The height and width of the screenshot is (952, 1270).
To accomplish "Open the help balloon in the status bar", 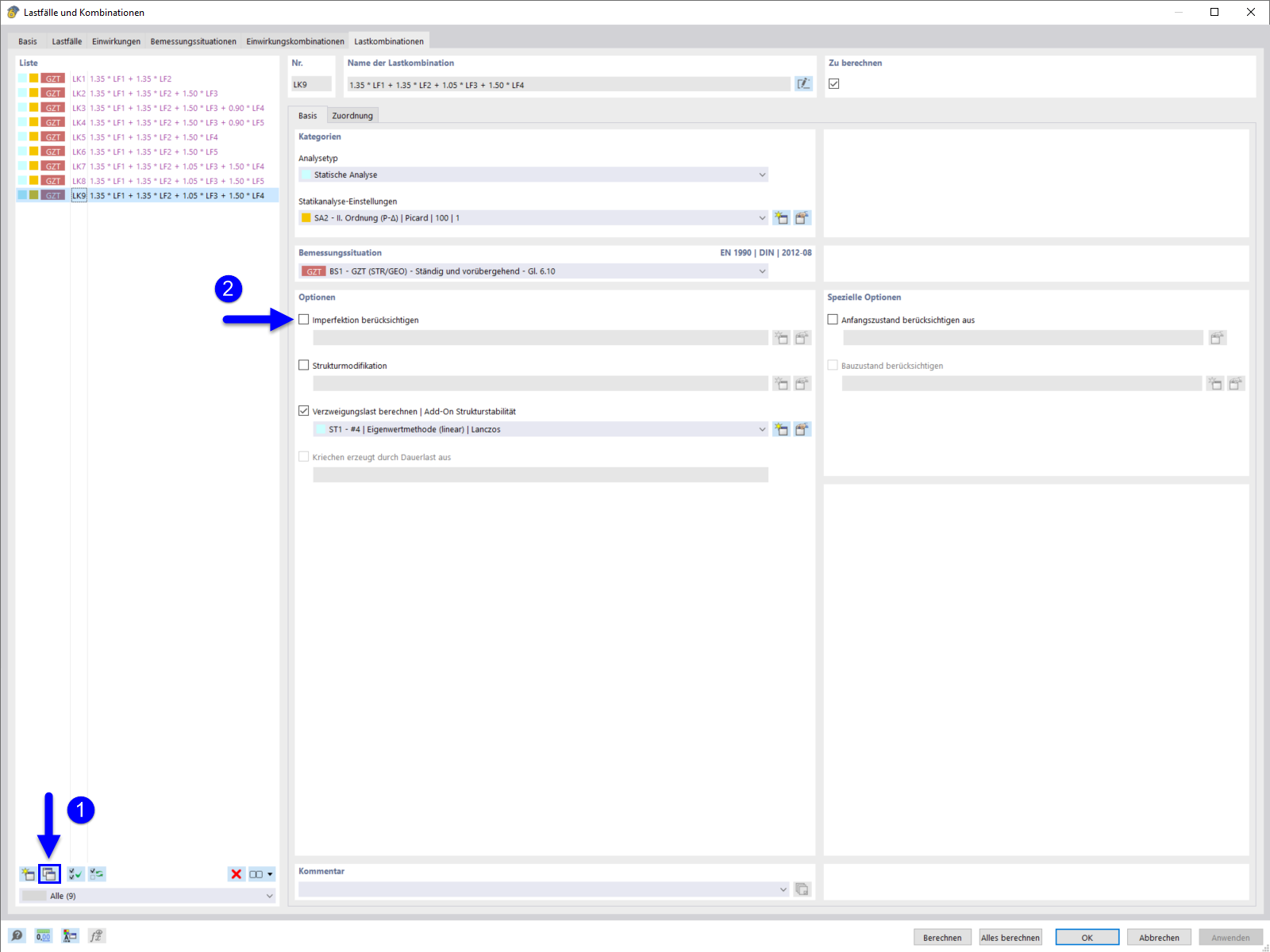I will [16, 935].
